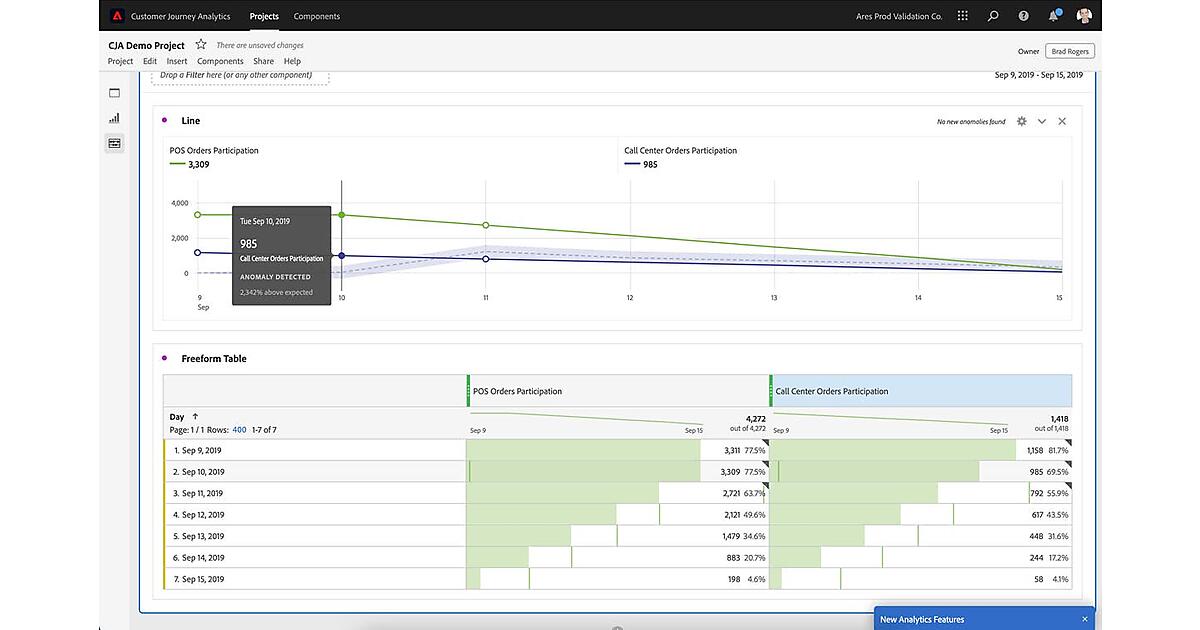Open the Visualizations bar chart icon
The width and height of the screenshot is (1200, 630).
click(114, 118)
